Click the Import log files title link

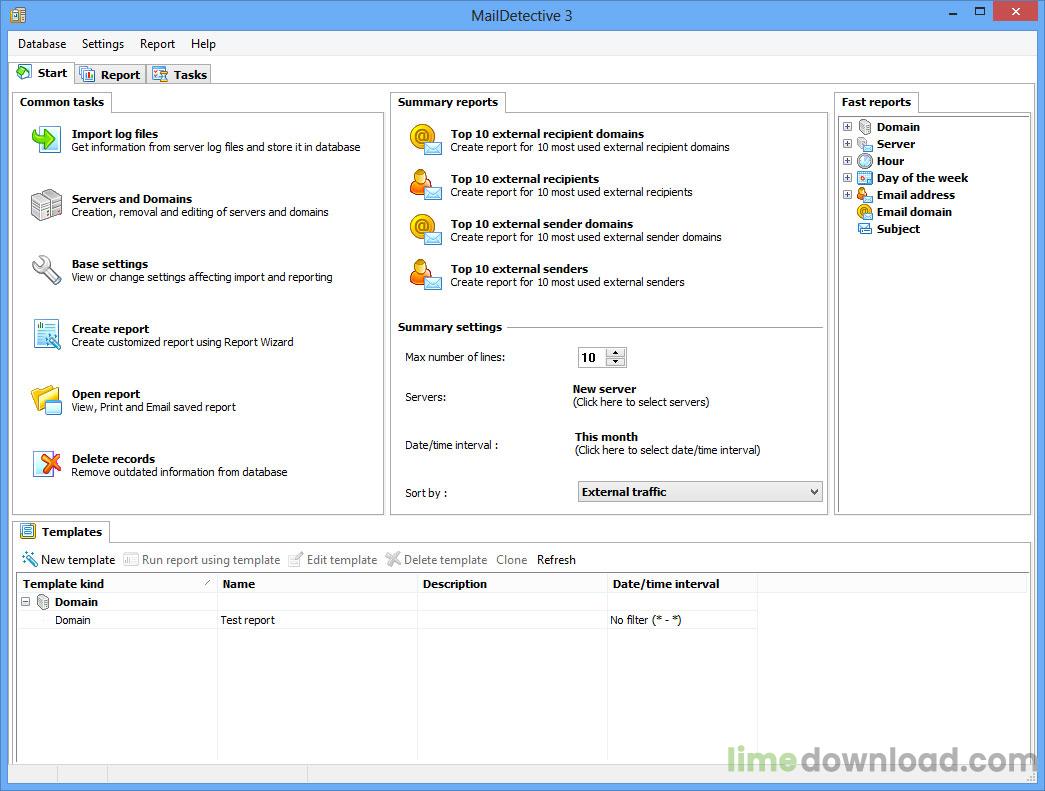(x=115, y=134)
